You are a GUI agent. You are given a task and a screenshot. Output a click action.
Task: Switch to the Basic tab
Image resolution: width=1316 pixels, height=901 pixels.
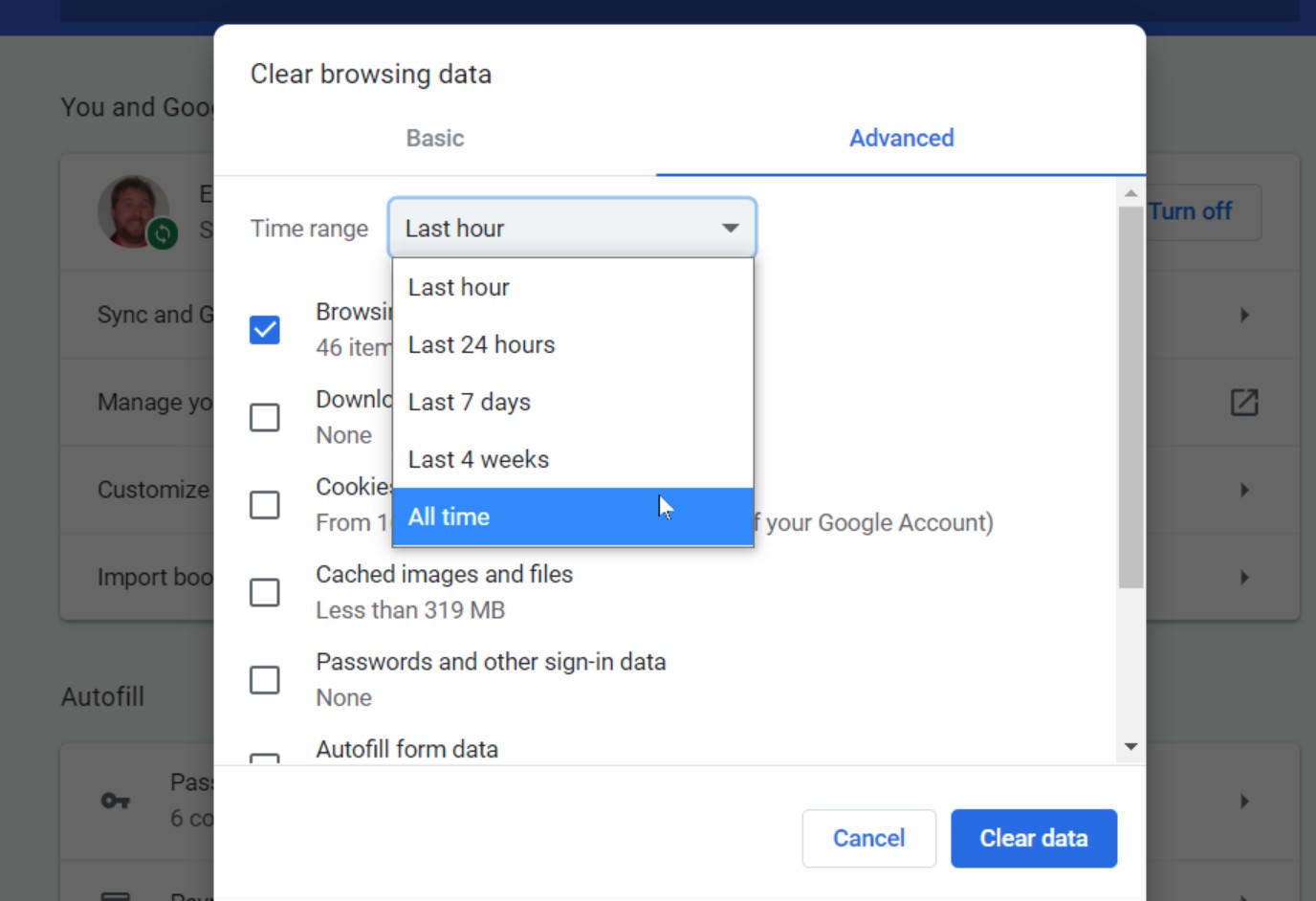(435, 138)
